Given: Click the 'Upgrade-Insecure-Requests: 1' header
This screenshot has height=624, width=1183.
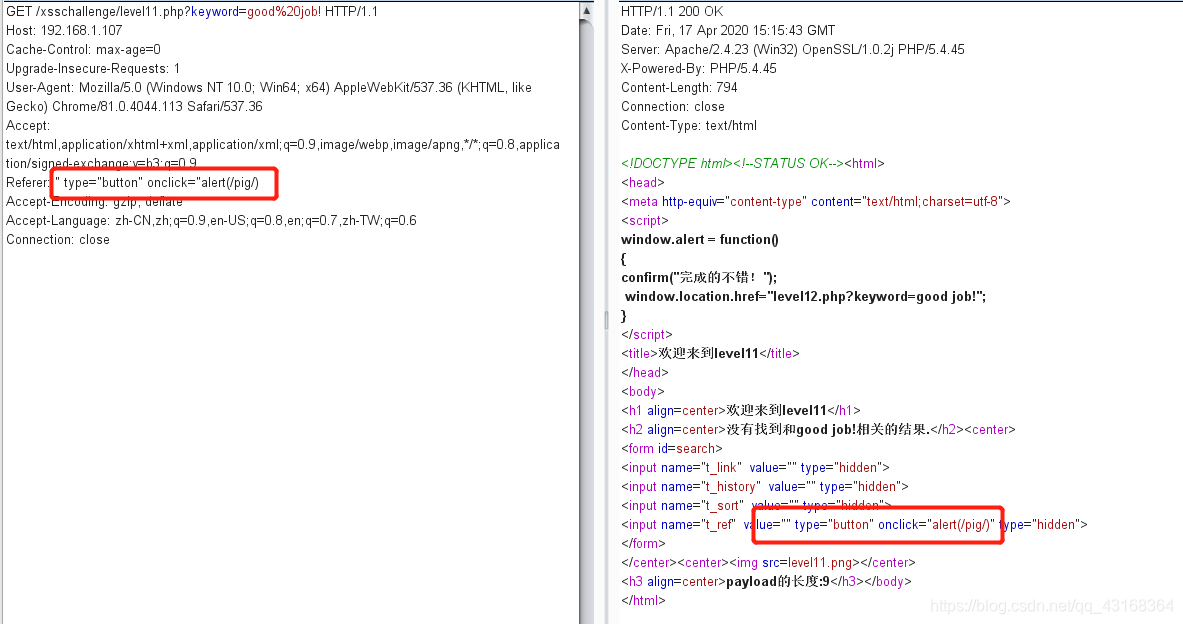Looking at the screenshot, I should coord(93,69).
